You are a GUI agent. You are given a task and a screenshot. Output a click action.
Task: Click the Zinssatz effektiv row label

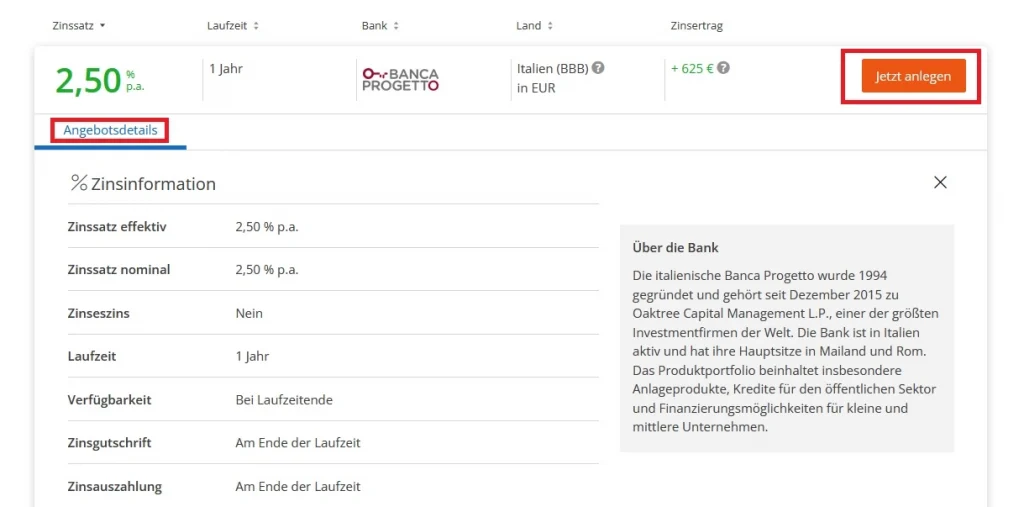pyautogui.click(x=117, y=227)
